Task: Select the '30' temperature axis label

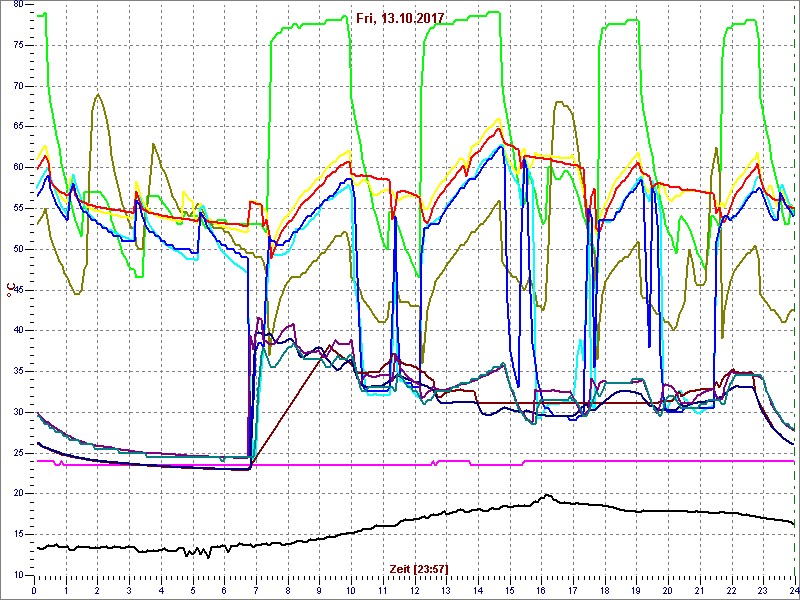Action: pos(18,412)
